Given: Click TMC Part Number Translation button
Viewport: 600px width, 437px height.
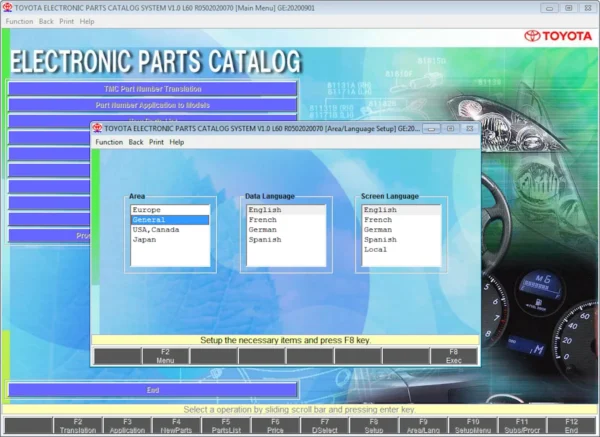Looking at the screenshot, I should (153, 88).
